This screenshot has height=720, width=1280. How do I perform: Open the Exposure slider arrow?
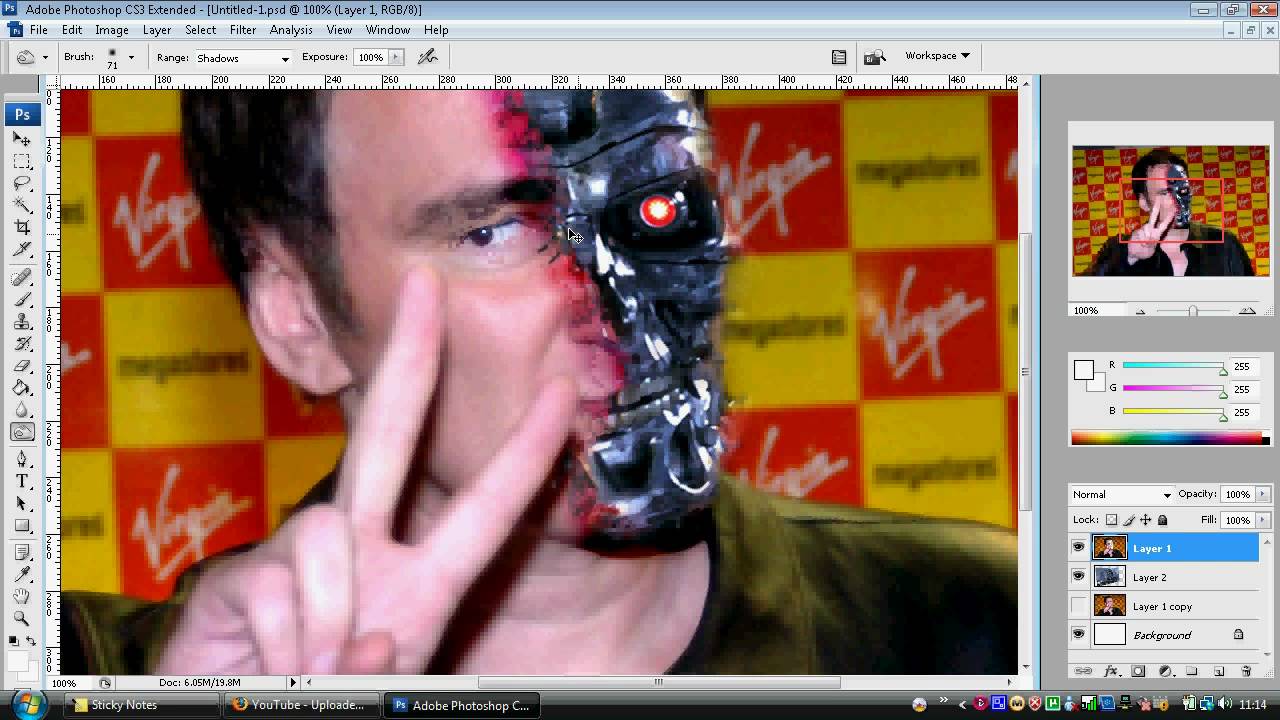pyautogui.click(x=395, y=57)
